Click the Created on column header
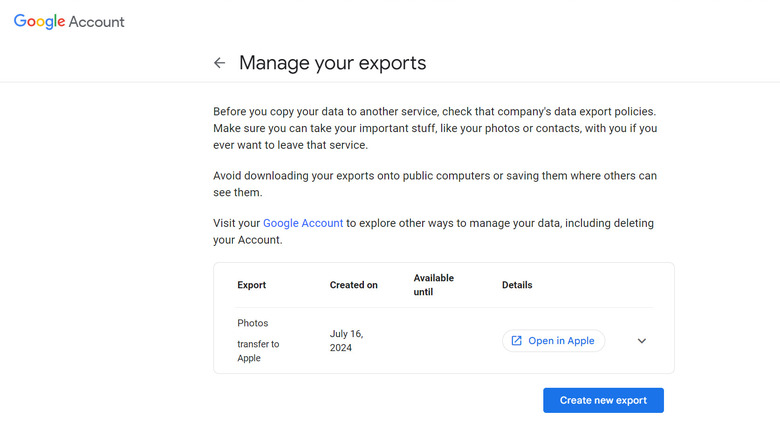This screenshot has width=780, height=438. click(354, 285)
